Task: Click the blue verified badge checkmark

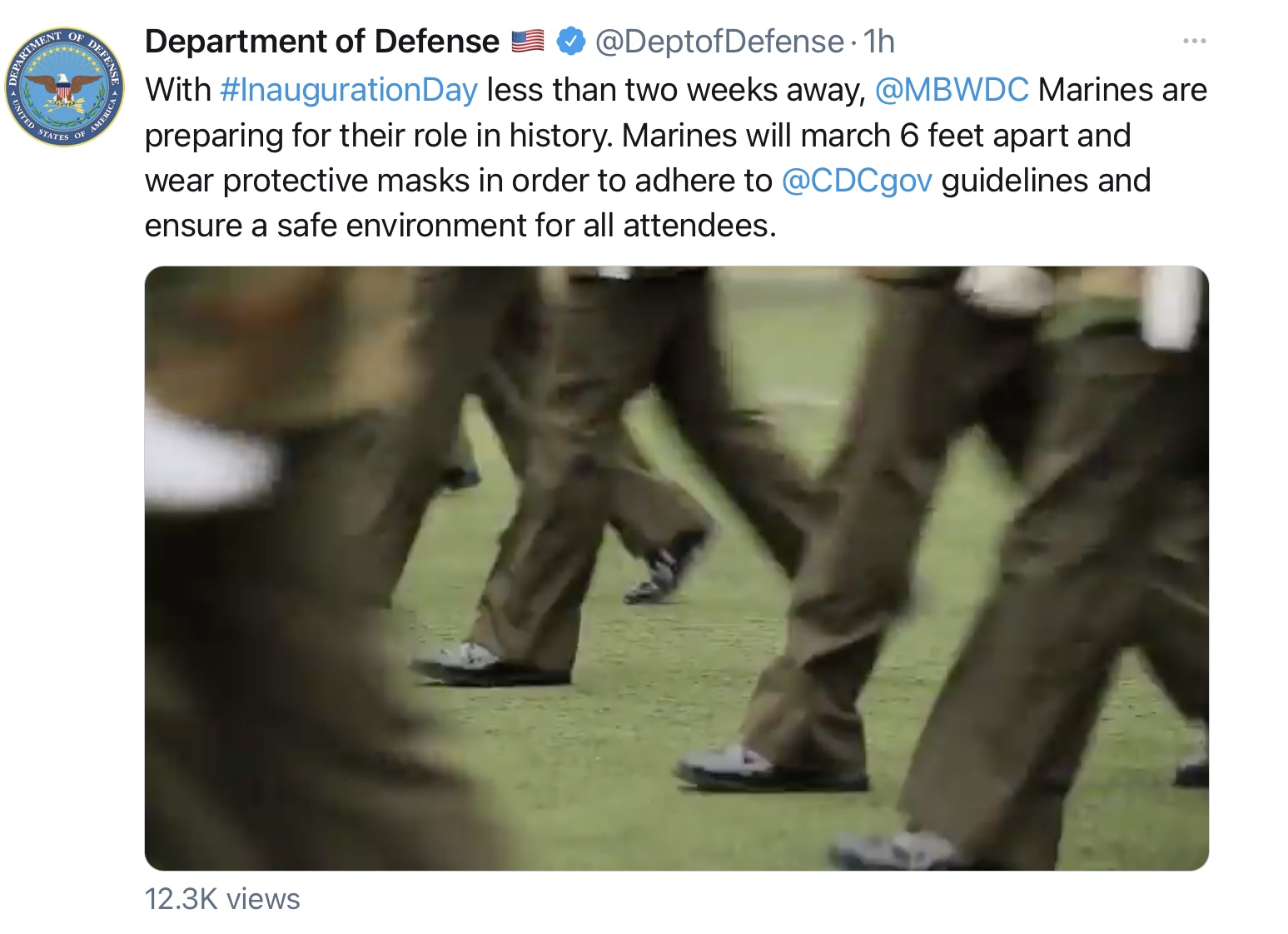Action: point(569,41)
